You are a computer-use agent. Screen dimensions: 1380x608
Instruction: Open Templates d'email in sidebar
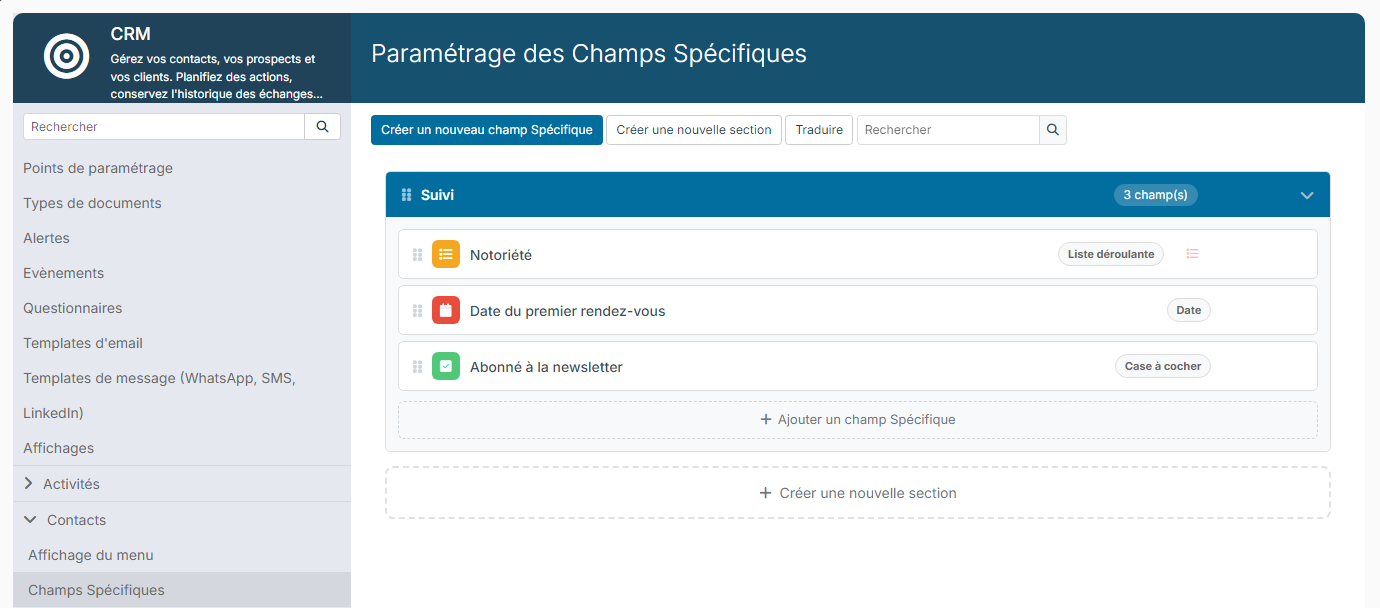point(83,343)
